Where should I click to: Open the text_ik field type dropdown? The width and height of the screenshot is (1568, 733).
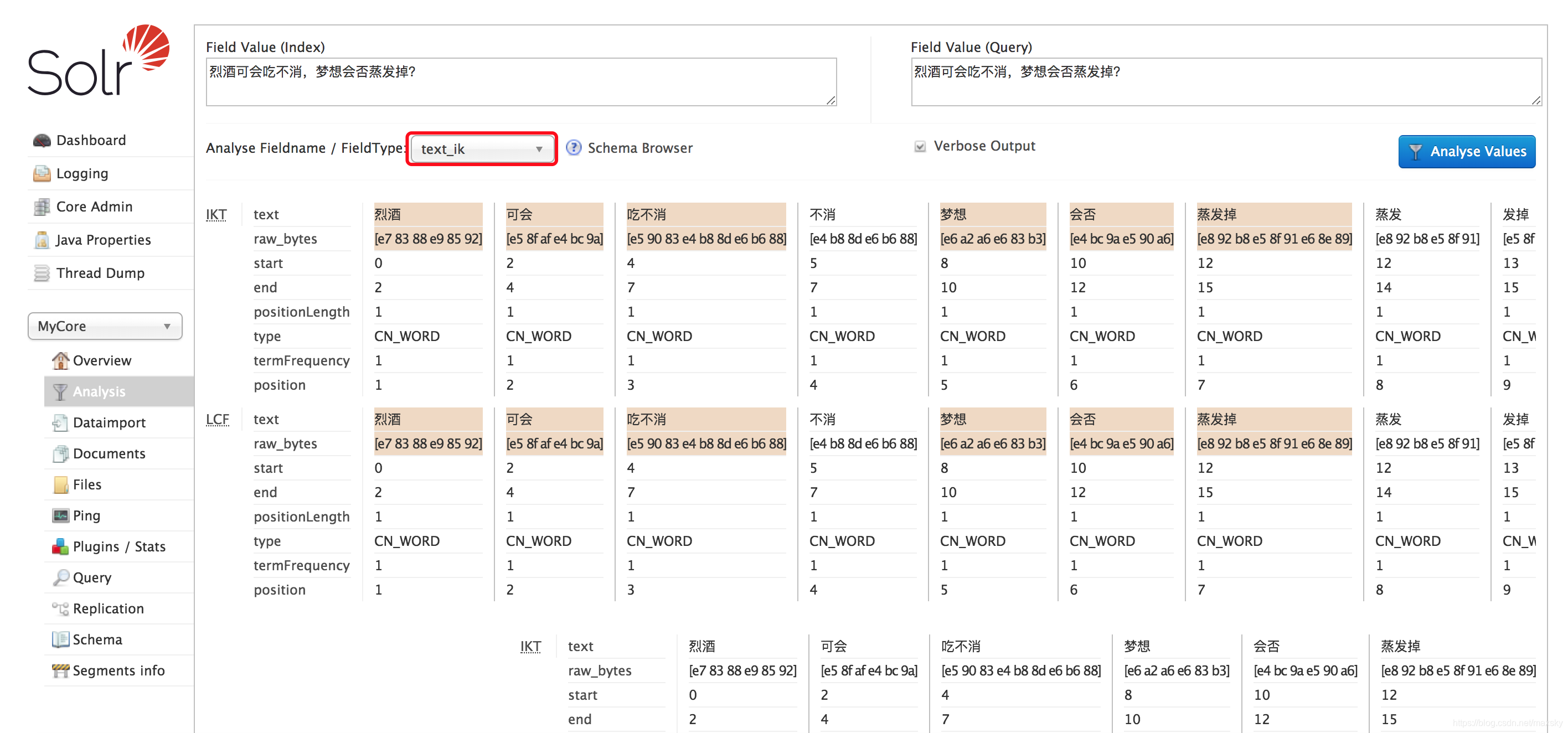pos(482,149)
